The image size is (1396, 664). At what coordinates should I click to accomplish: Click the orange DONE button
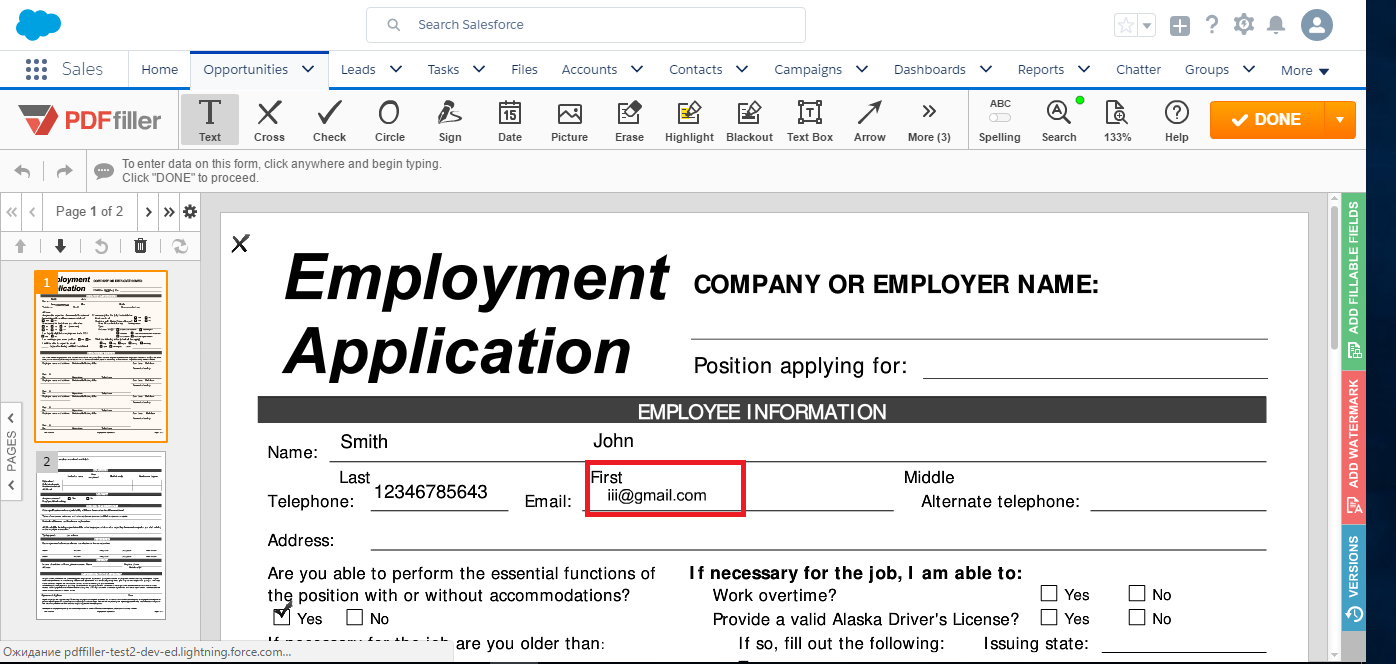click(x=1267, y=120)
